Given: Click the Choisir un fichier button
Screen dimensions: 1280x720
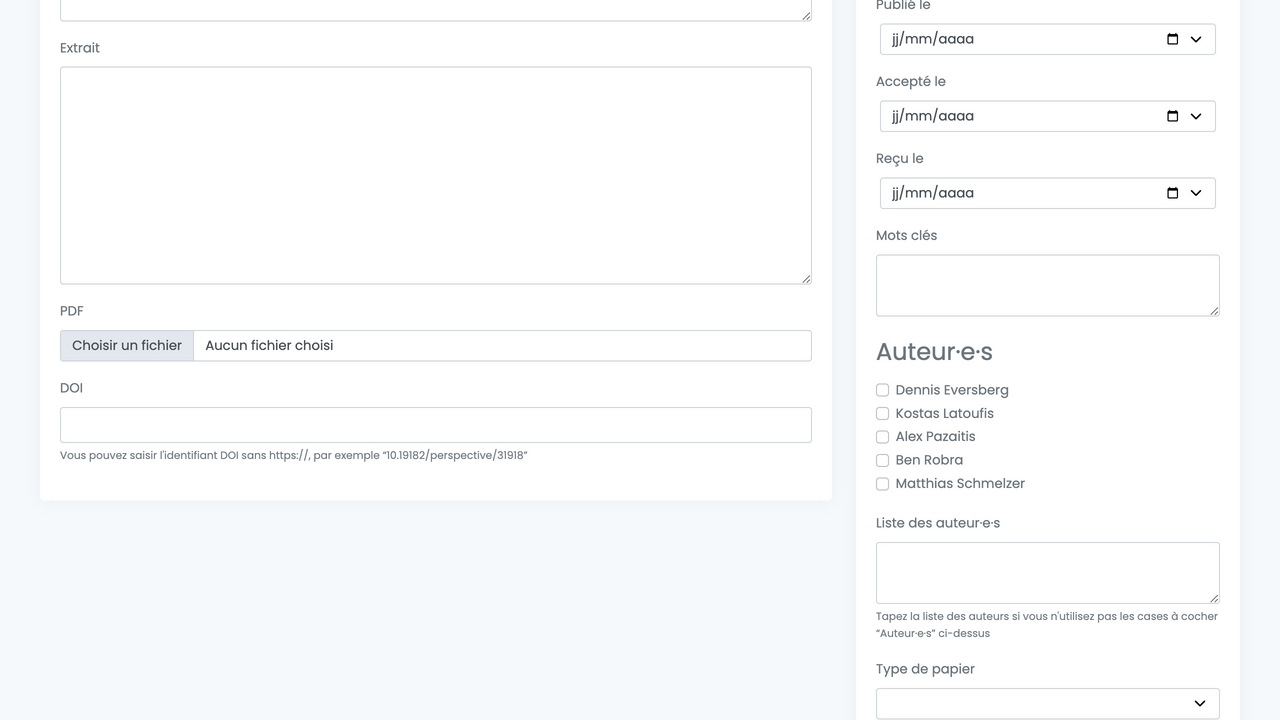Looking at the screenshot, I should (127, 346).
